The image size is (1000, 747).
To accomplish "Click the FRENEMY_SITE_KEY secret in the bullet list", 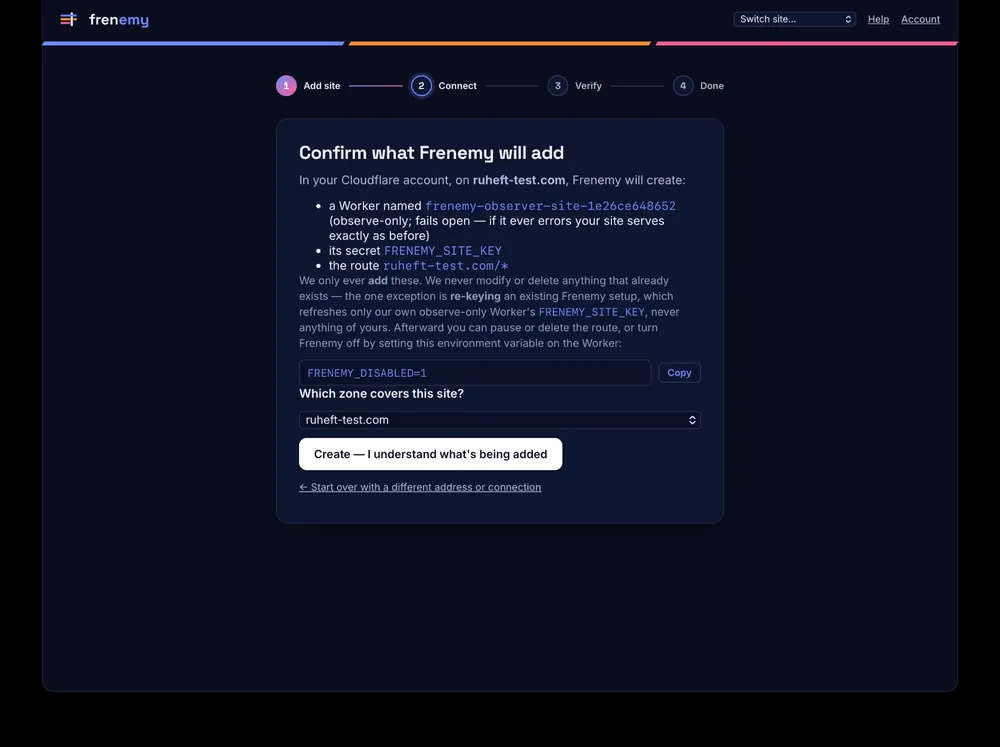I will click(x=443, y=251).
